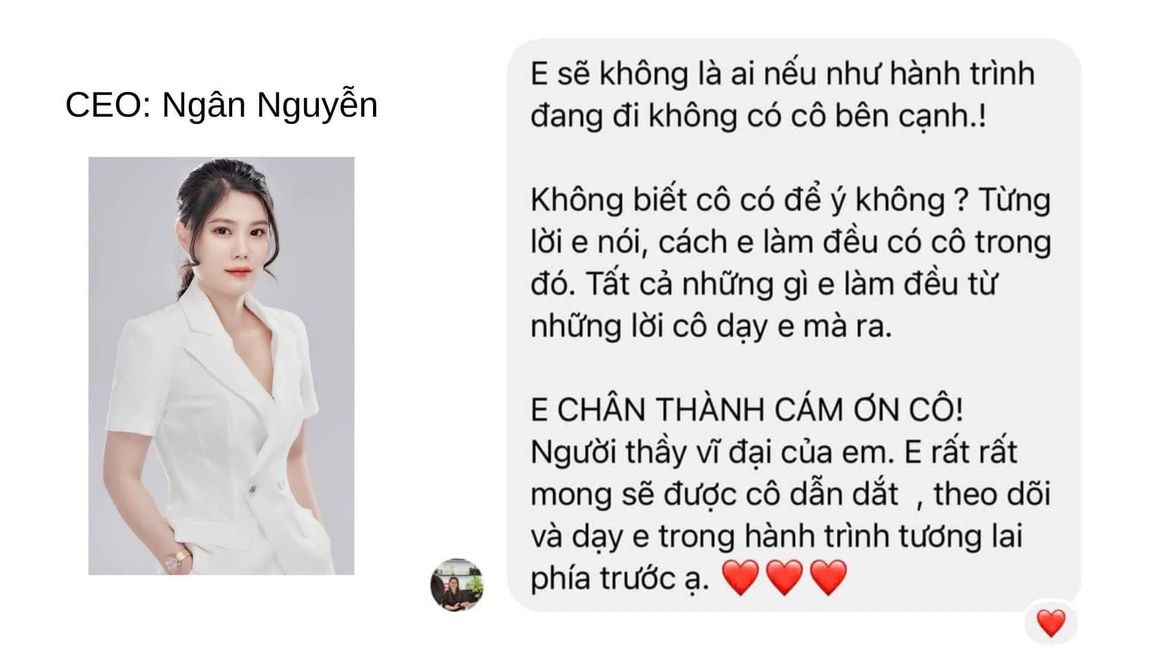
Task: Click the blazer button in the portrait photo
Action: (x=252, y=489)
